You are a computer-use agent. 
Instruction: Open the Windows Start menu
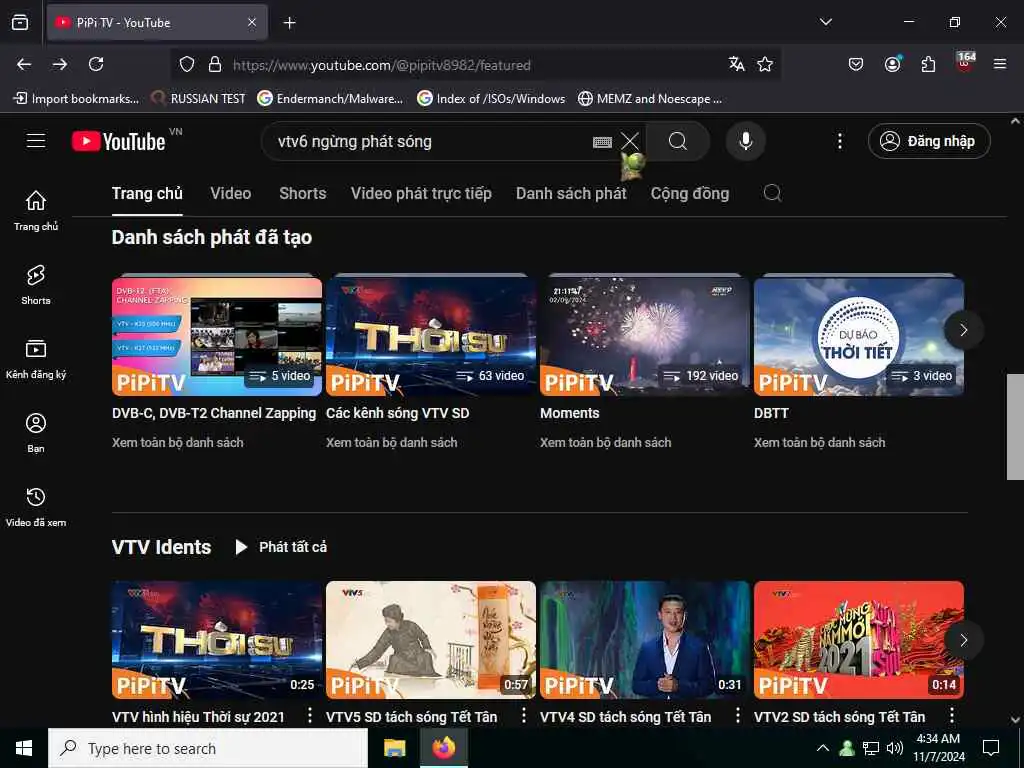click(24, 748)
